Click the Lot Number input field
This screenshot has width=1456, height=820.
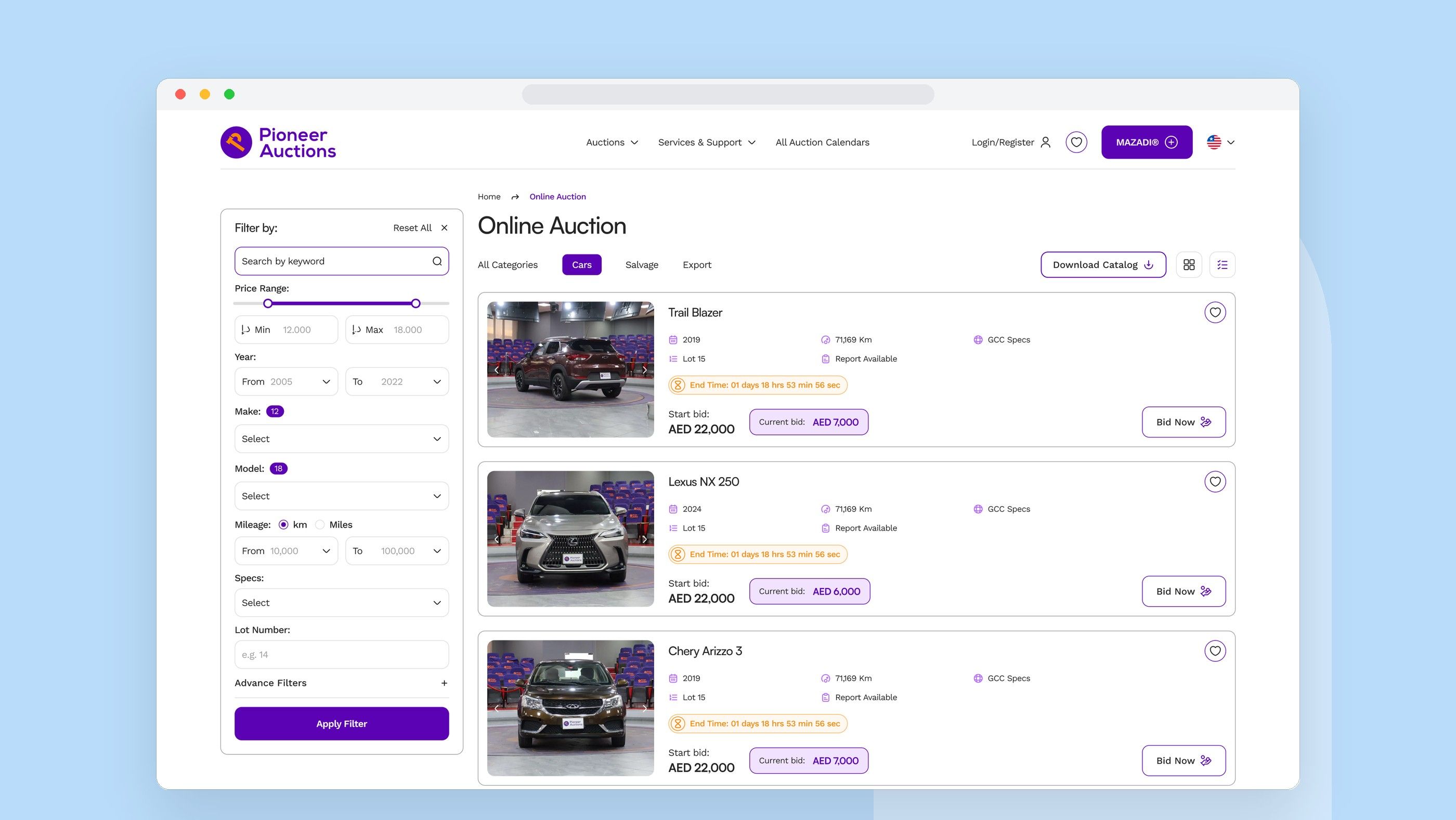[342, 655]
